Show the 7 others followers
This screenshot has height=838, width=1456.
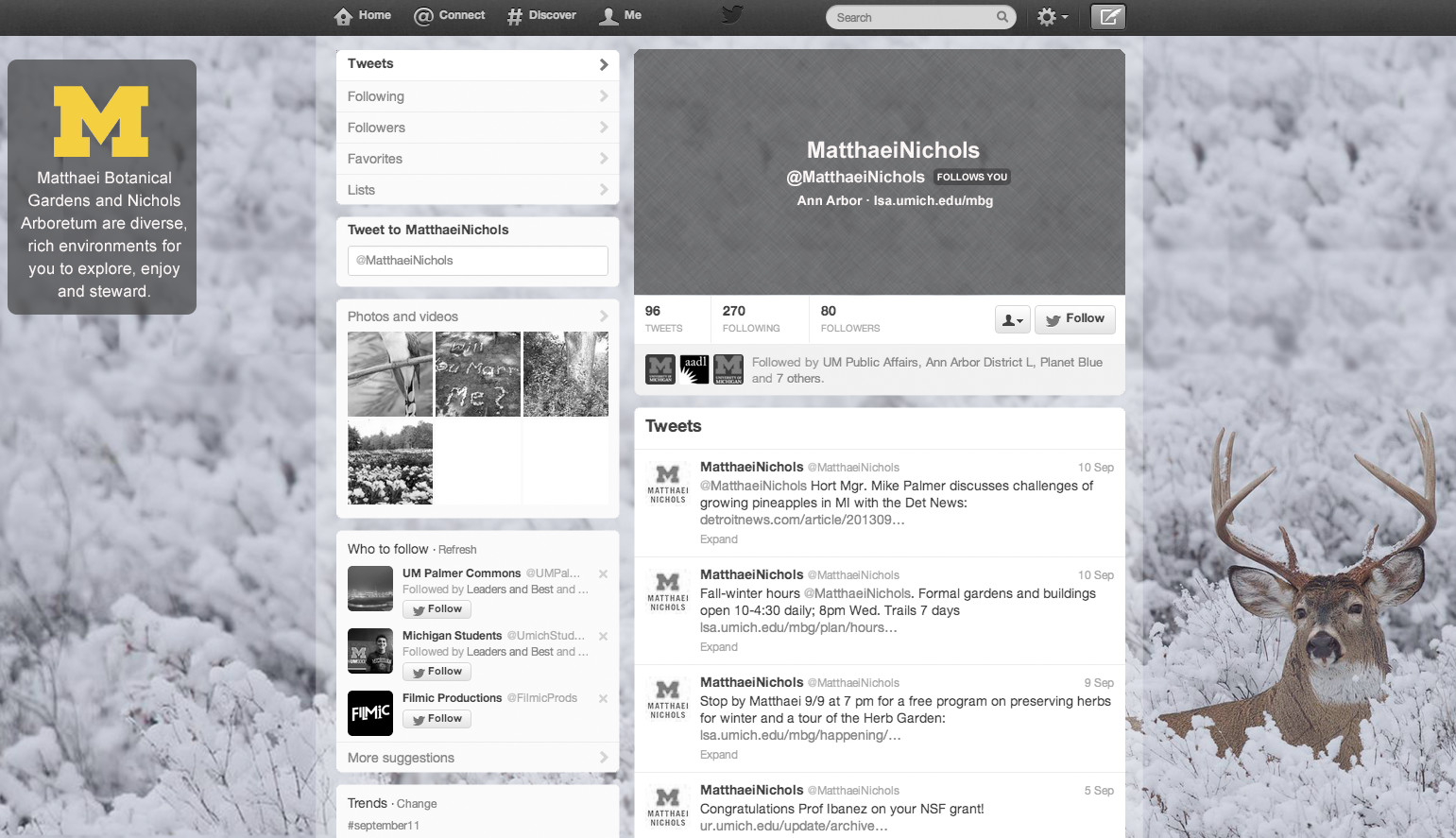click(x=799, y=379)
